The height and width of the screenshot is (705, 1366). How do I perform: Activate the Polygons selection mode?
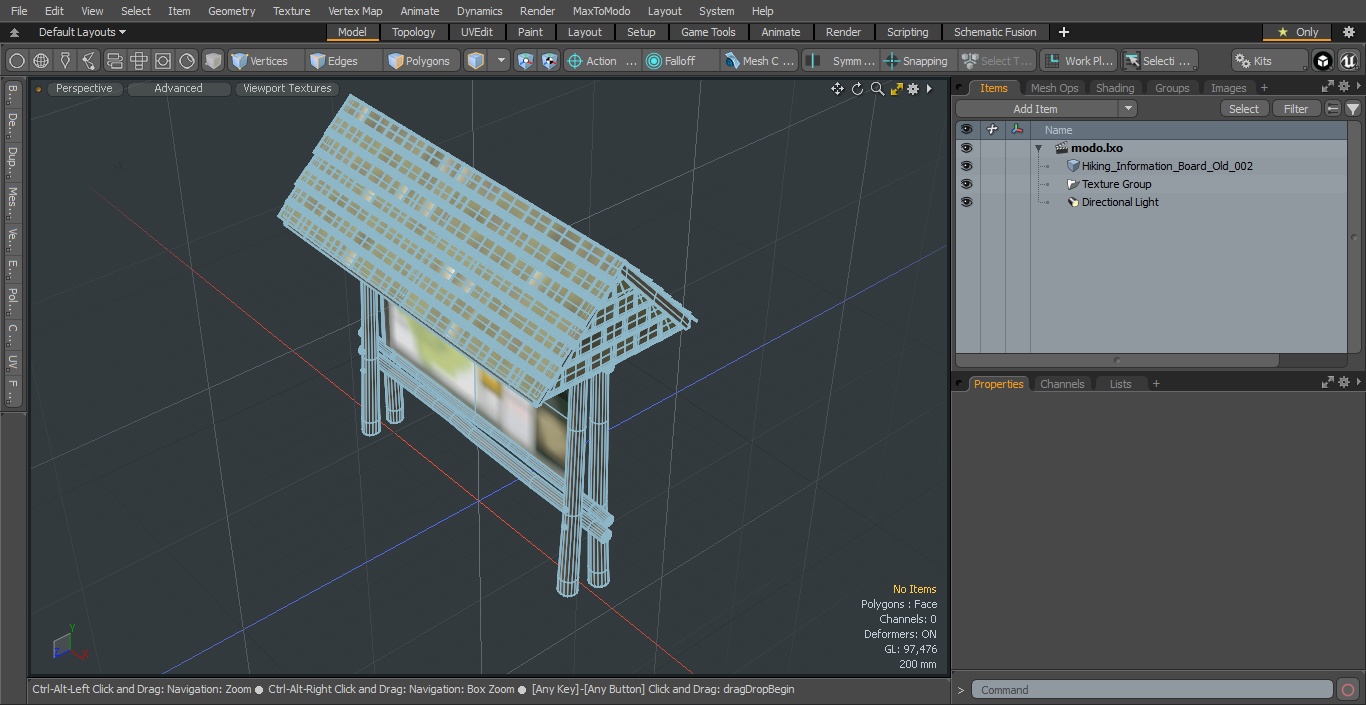click(419, 61)
